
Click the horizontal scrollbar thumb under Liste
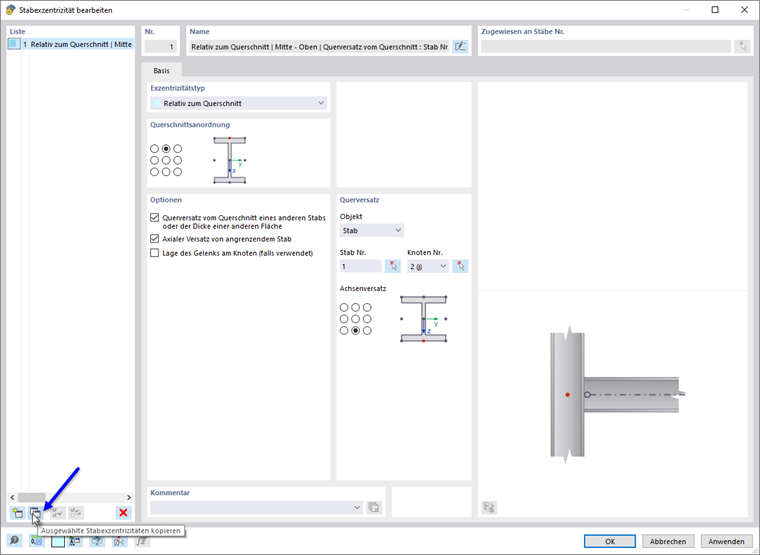tap(32, 497)
